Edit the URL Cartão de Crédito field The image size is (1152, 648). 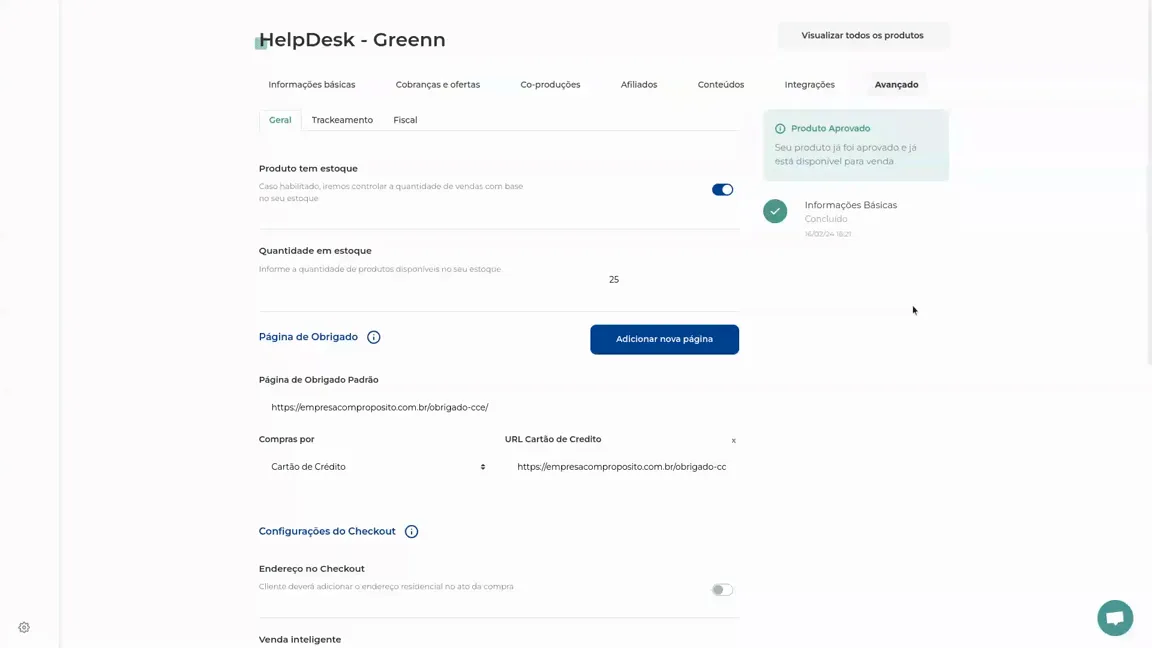(x=622, y=467)
